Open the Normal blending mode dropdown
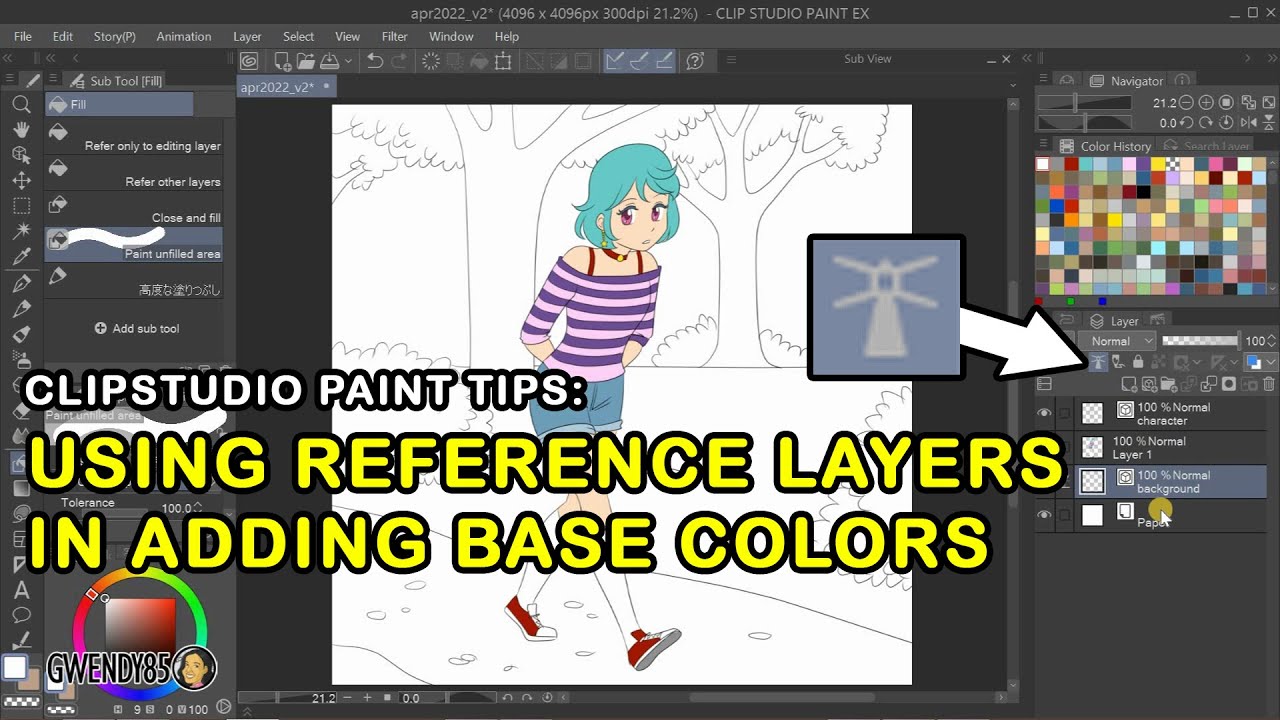 (1117, 341)
